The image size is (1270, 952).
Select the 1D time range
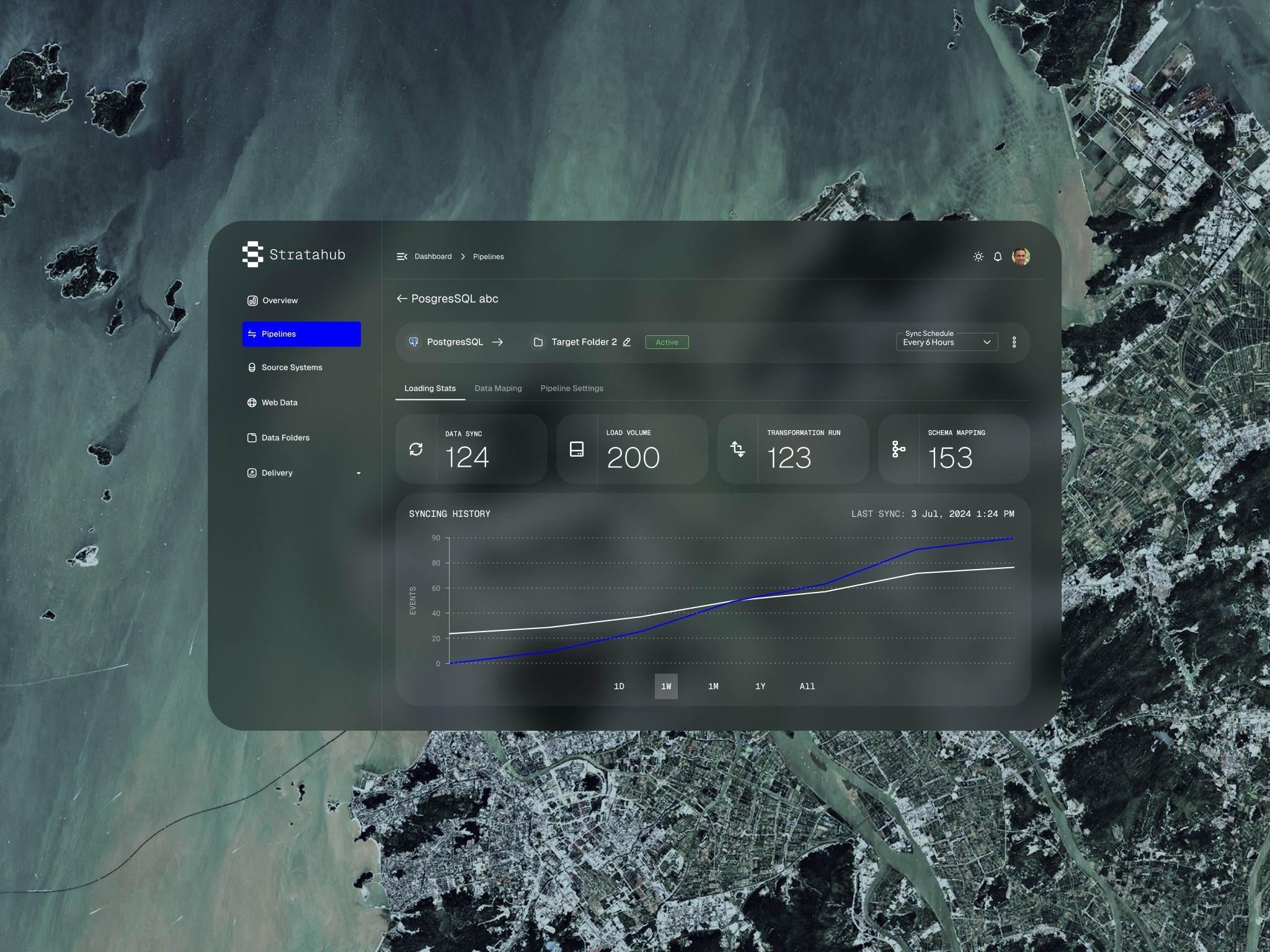(x=619, y=686)
